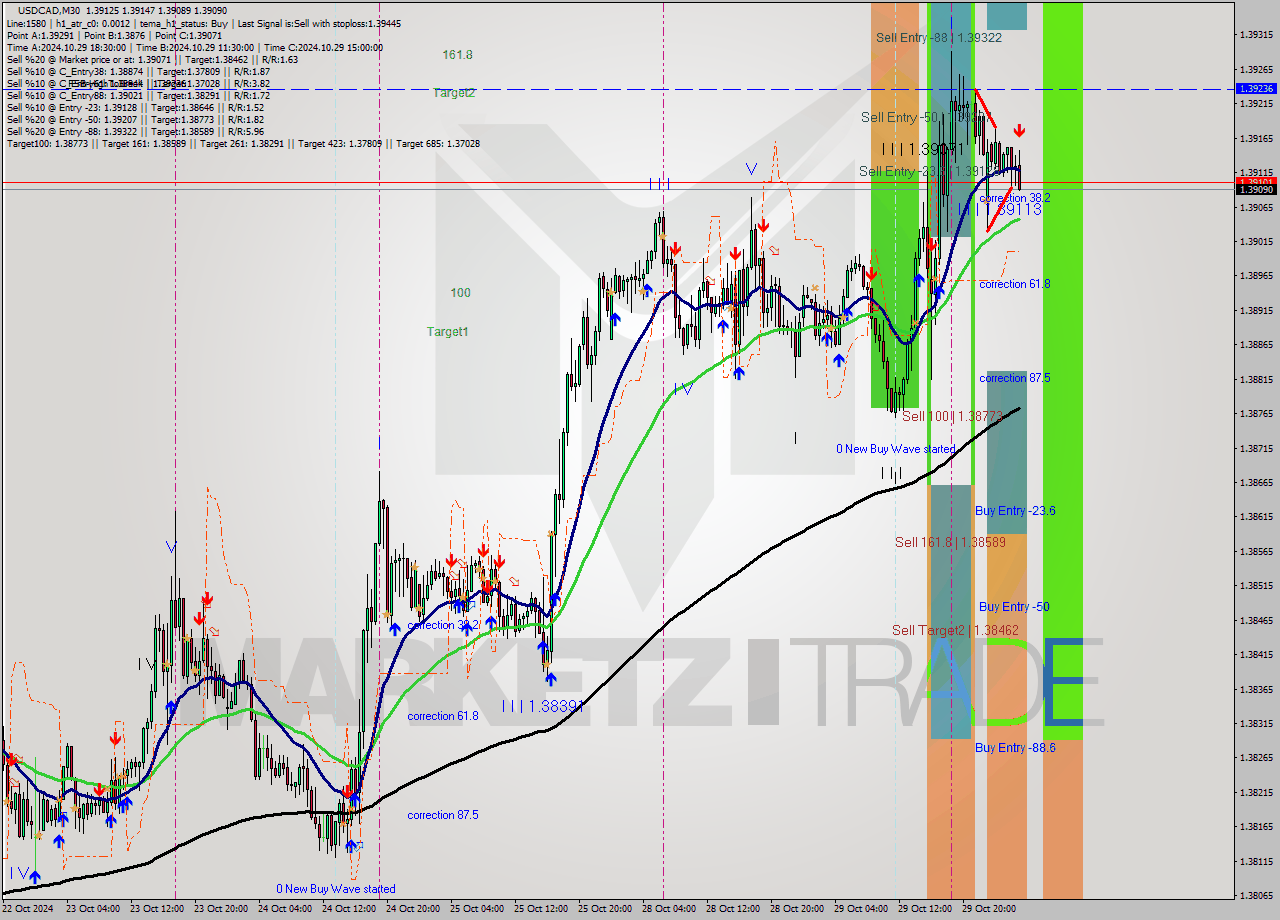Click the green 'Target2' label
This screenshot has width=1280, height=920.
[x=454, y=92]
